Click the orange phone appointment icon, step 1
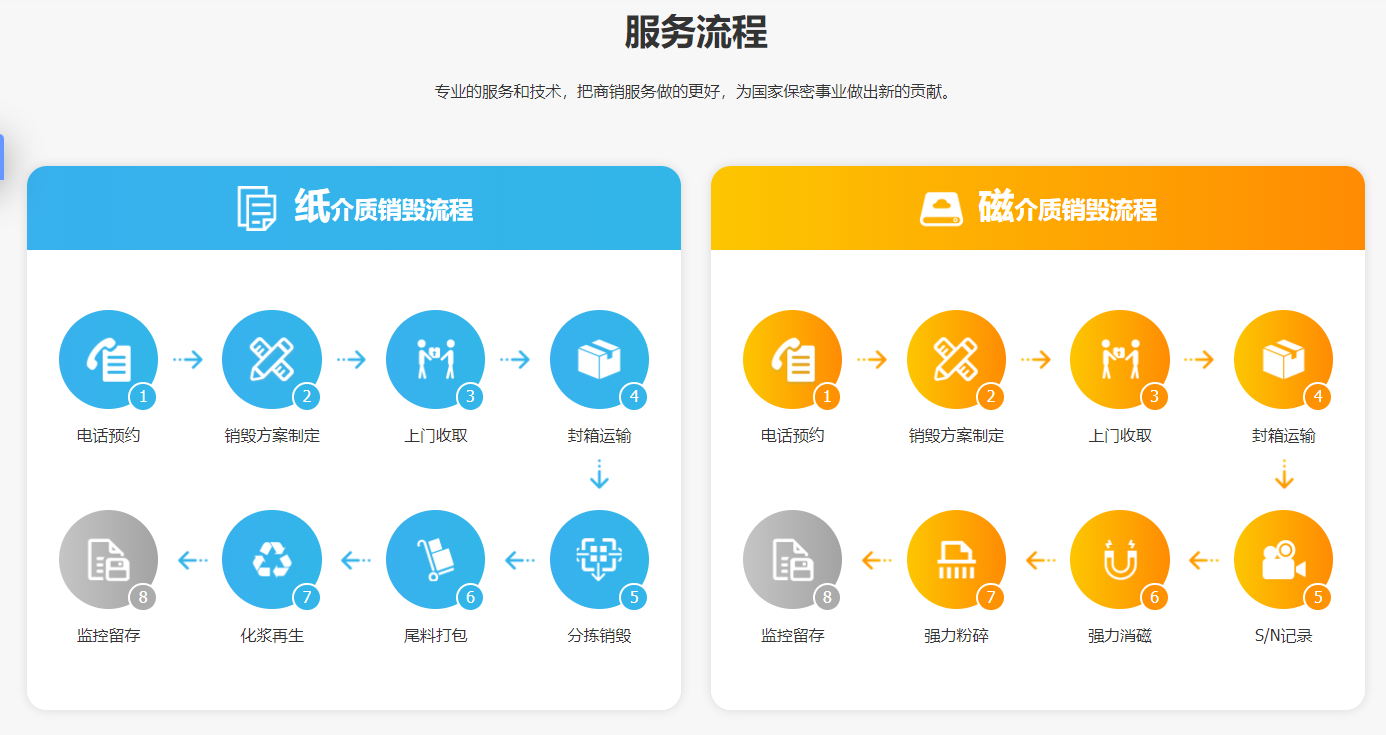This screenshot has width=1386, height=735. [x=793, y=360]
